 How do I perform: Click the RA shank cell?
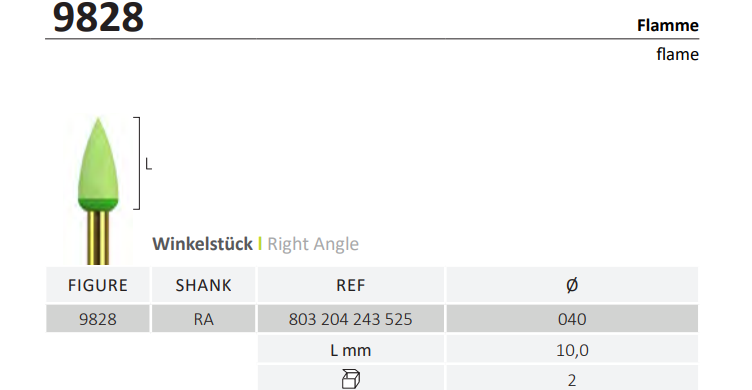[203, 319]
